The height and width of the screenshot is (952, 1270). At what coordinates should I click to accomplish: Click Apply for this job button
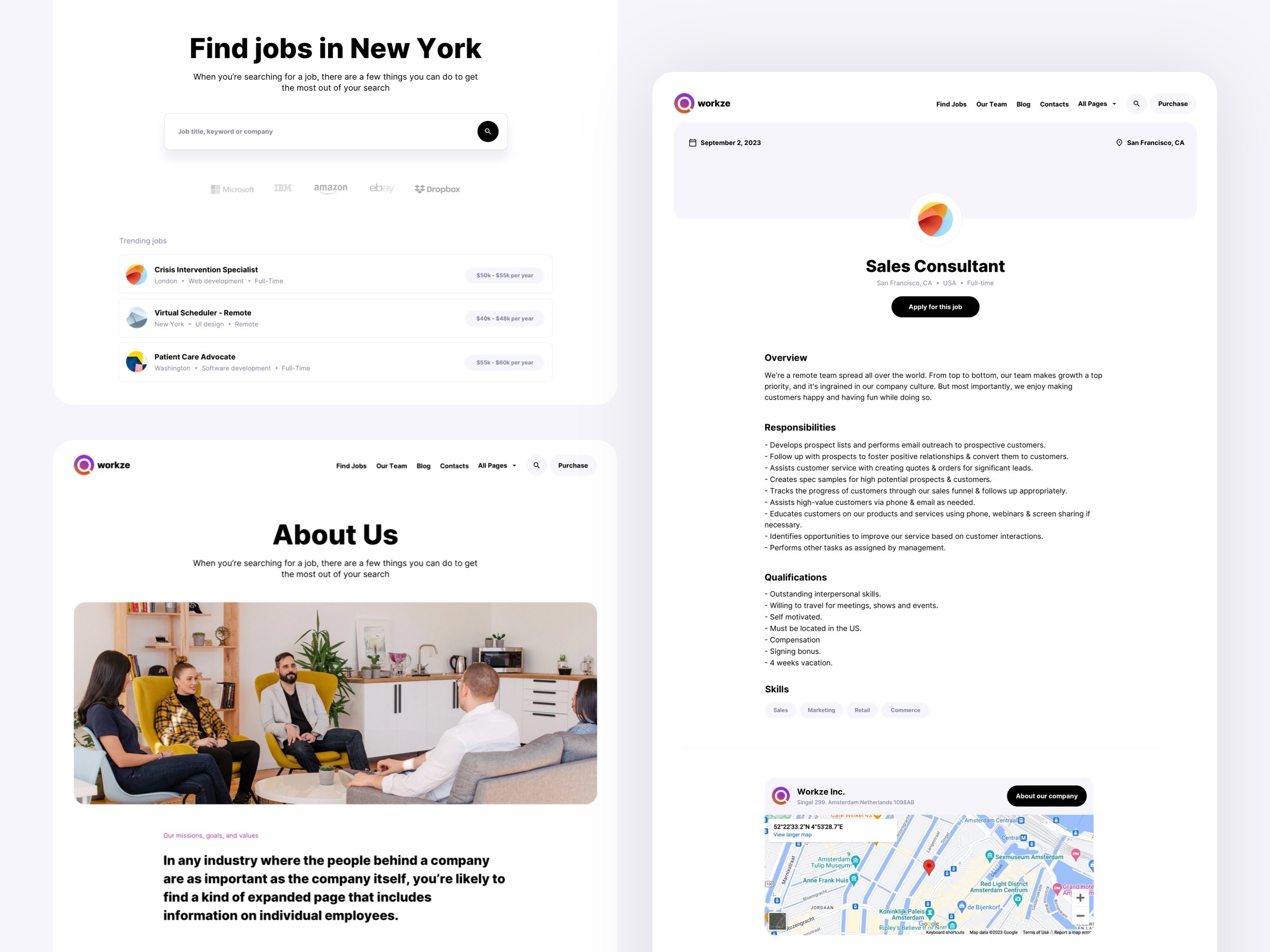(x=935, y=307)
